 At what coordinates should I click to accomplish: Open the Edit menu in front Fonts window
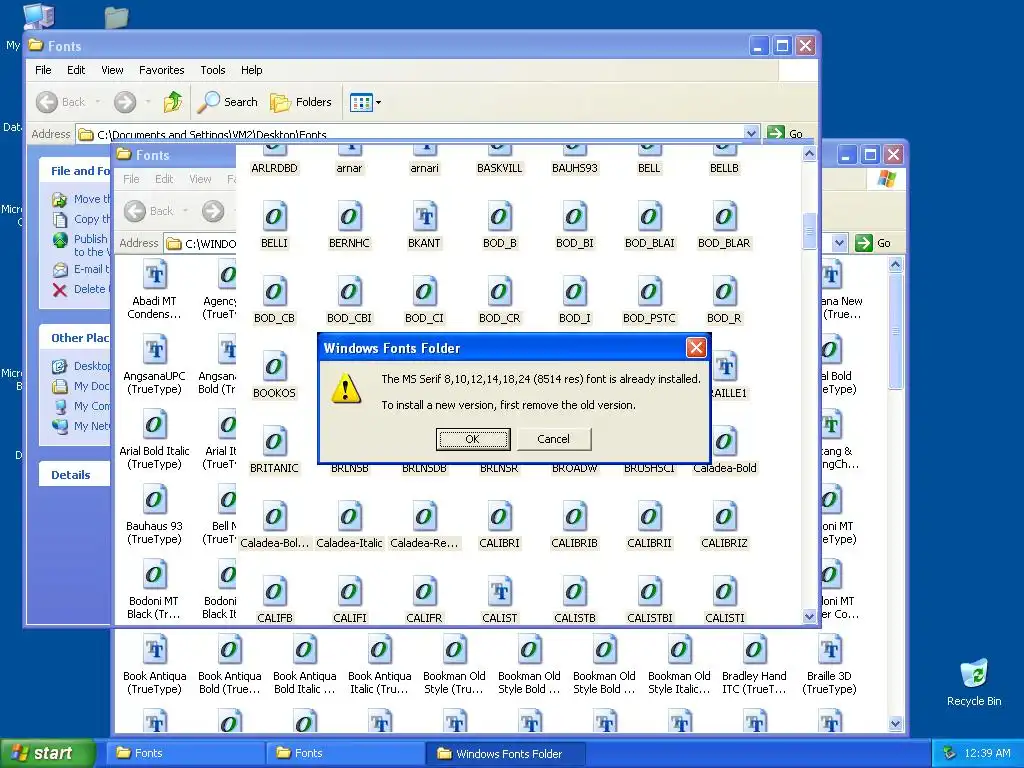(x=76, y=70)
